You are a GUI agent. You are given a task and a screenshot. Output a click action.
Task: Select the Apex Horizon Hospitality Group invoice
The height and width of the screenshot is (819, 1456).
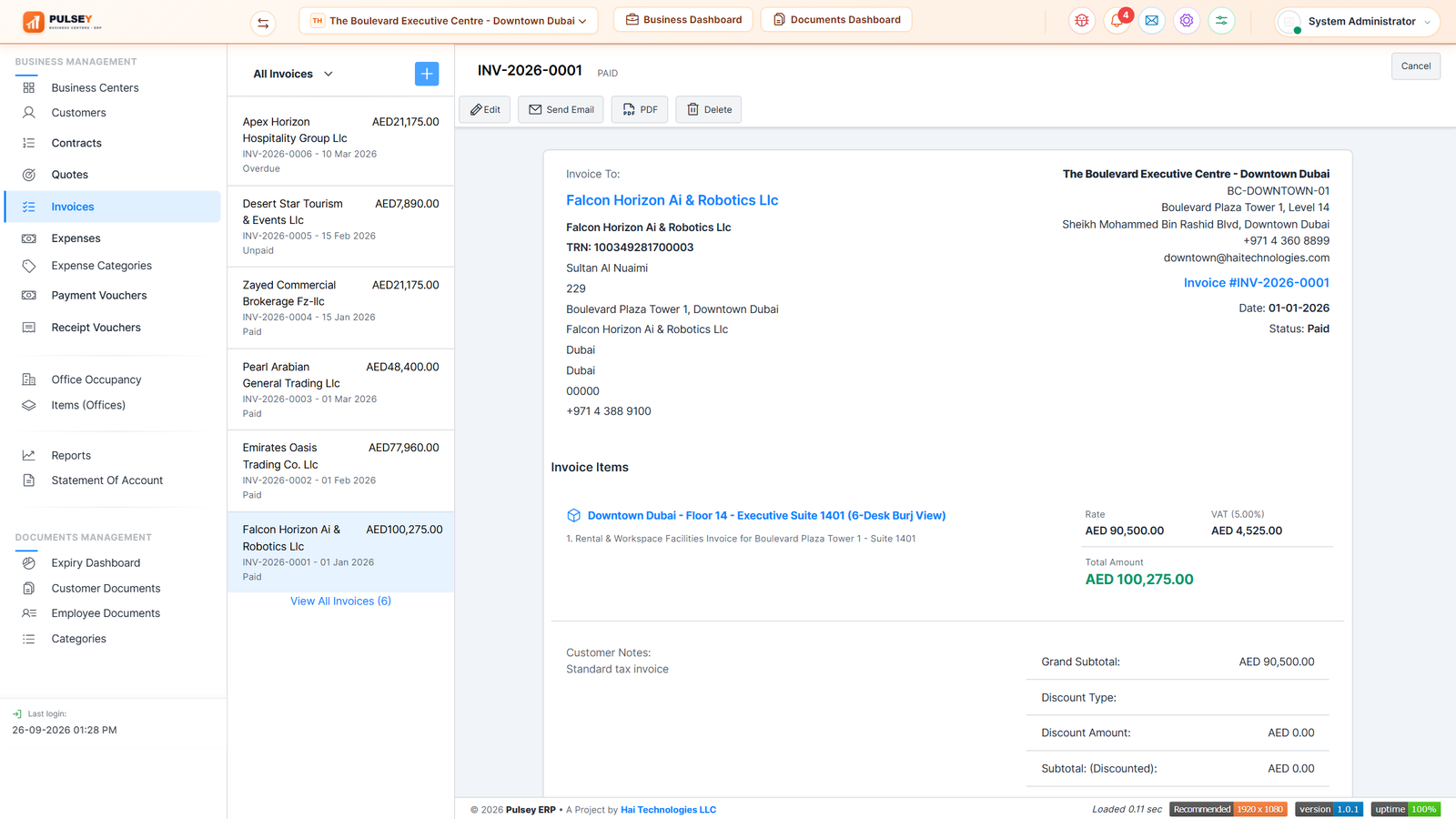340,146
